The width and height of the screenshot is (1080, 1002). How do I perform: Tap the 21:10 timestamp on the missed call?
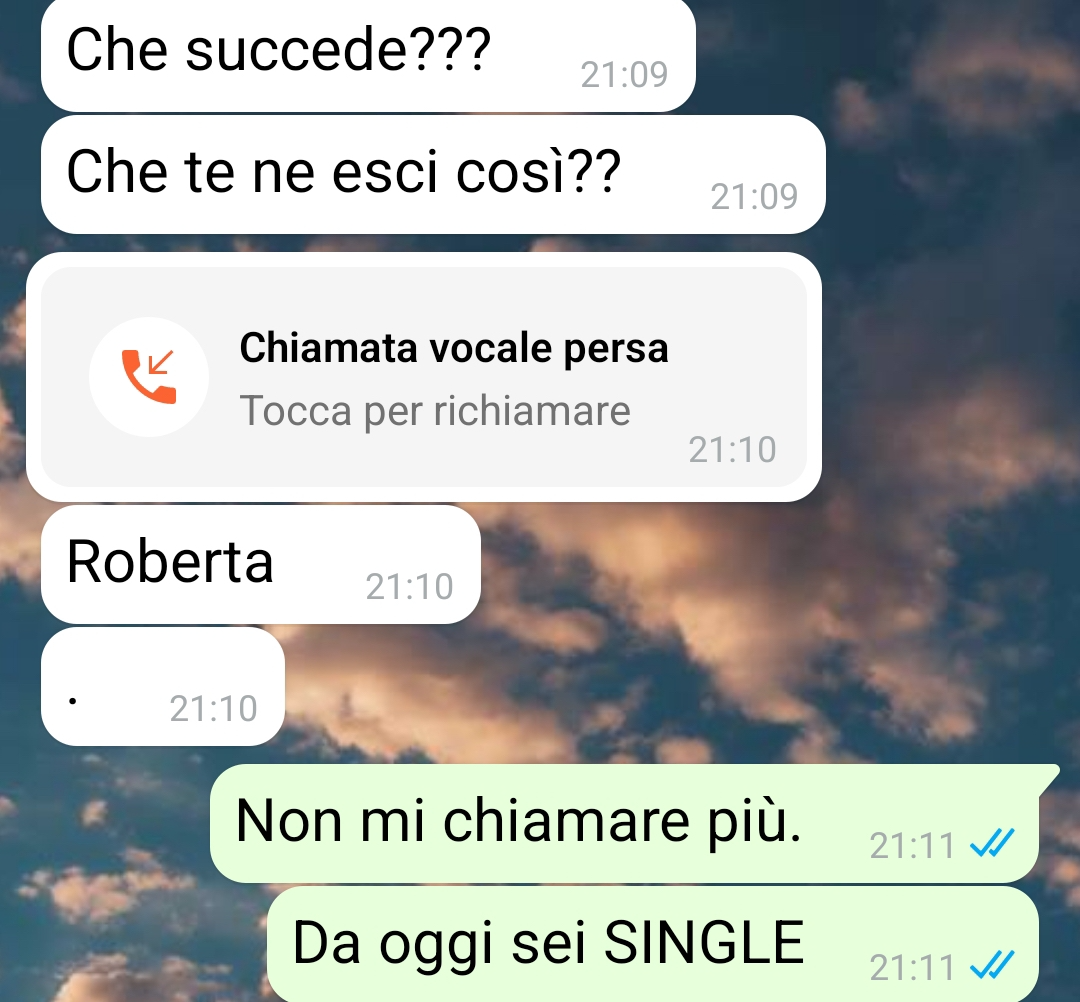pos(732,450)
